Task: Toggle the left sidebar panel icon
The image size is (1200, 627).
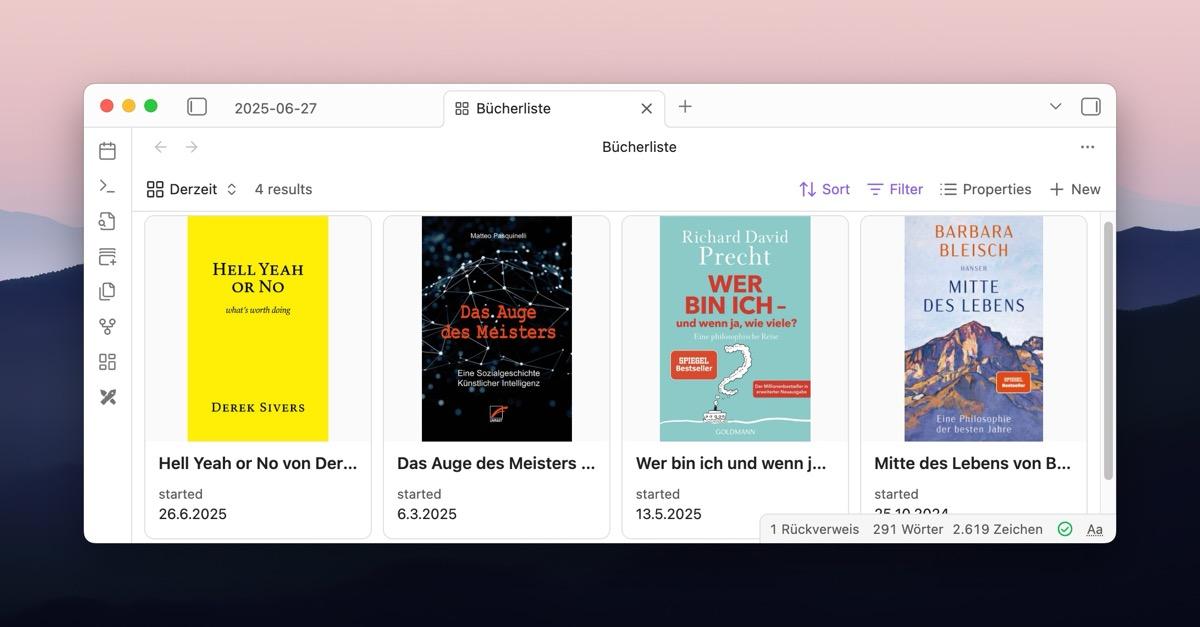Action: [197, 107]
